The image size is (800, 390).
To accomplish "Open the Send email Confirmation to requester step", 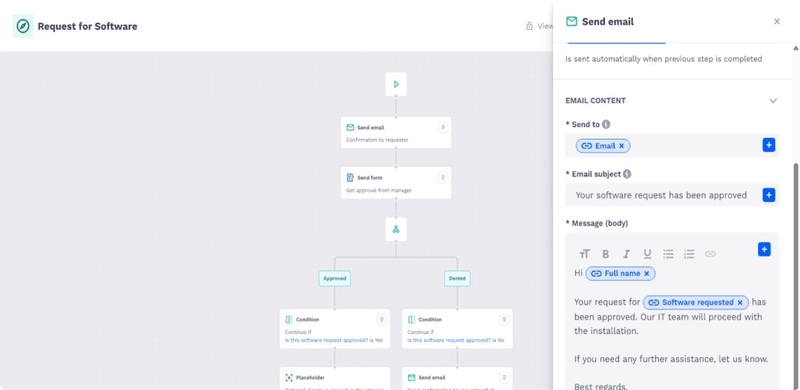I will click(396, 133).
